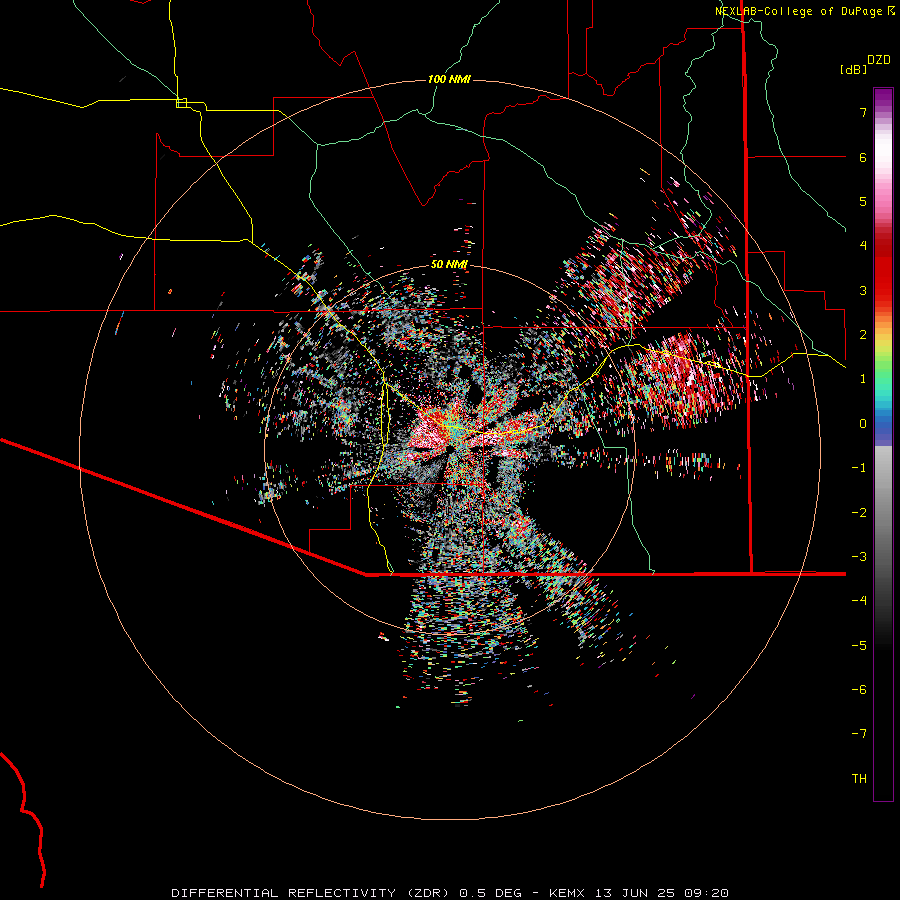Click the -4 value on the color scale
This screenshot has height=900, width=900.
(859, 600)
